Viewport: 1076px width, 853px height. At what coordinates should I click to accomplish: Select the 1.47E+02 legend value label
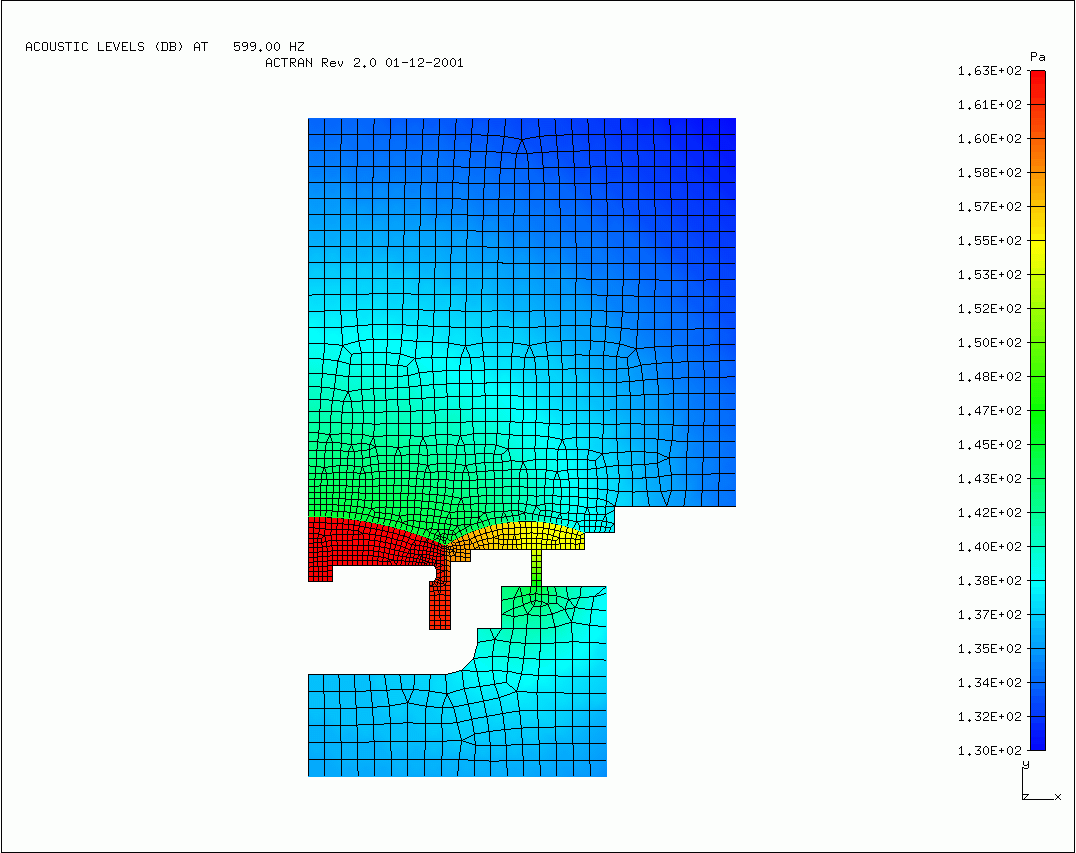[989, 410]
